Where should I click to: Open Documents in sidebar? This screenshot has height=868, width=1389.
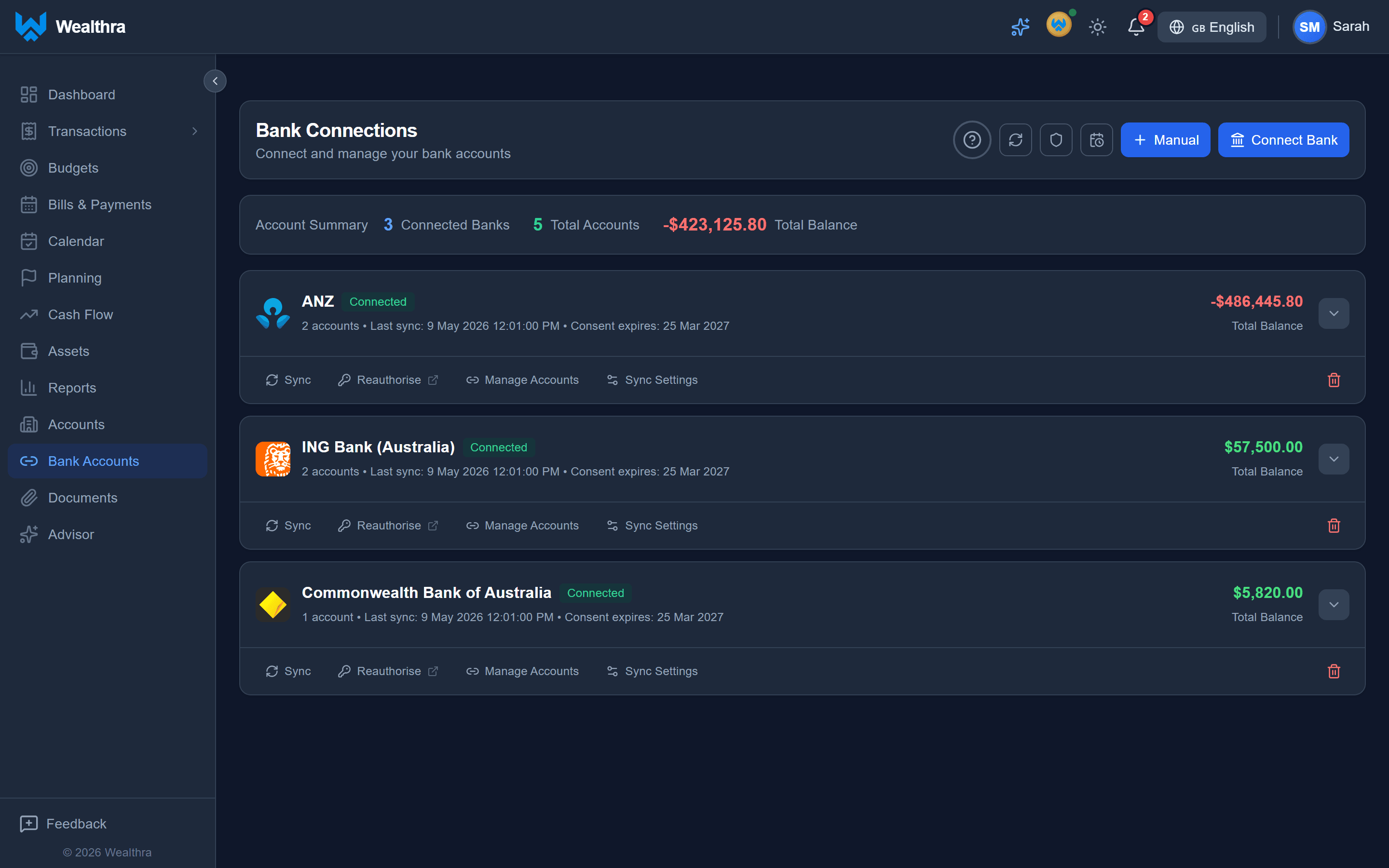[108, 498]
